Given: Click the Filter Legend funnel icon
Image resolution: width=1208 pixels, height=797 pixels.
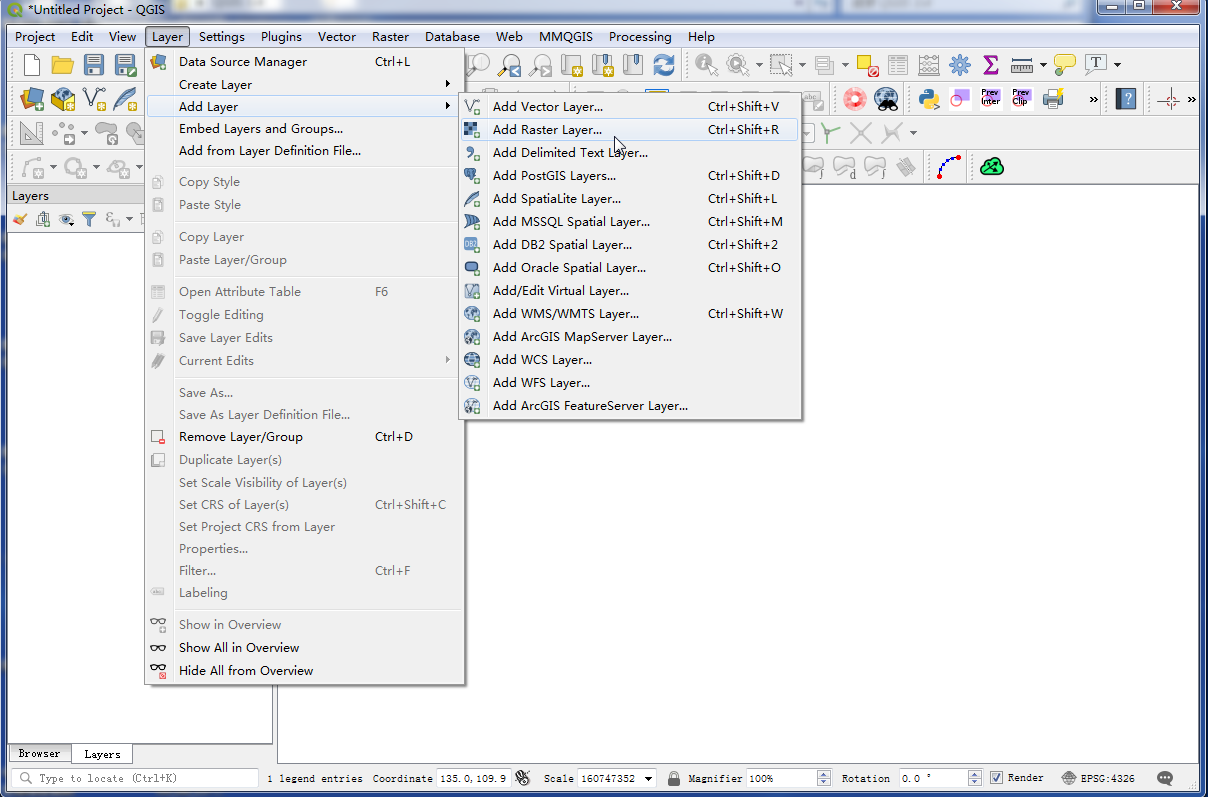Looking at the screenshot, I should [x=89, y=219].
